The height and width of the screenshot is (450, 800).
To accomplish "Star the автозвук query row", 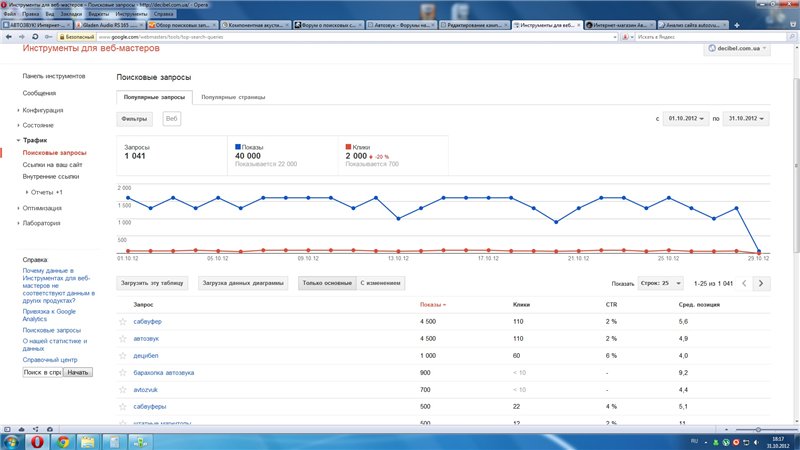I will tap(123, 339).
